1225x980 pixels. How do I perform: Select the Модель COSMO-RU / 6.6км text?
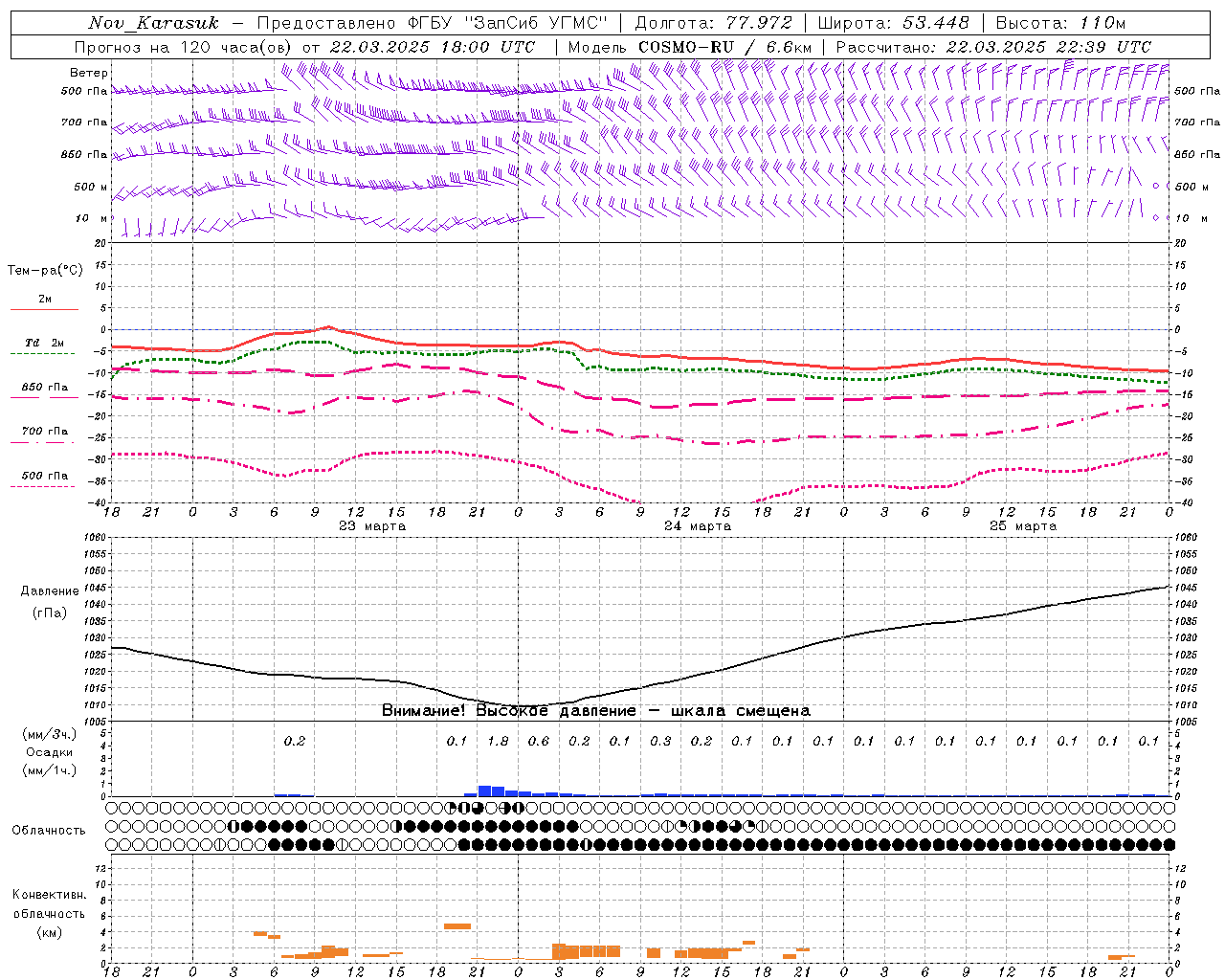point(689,47)
